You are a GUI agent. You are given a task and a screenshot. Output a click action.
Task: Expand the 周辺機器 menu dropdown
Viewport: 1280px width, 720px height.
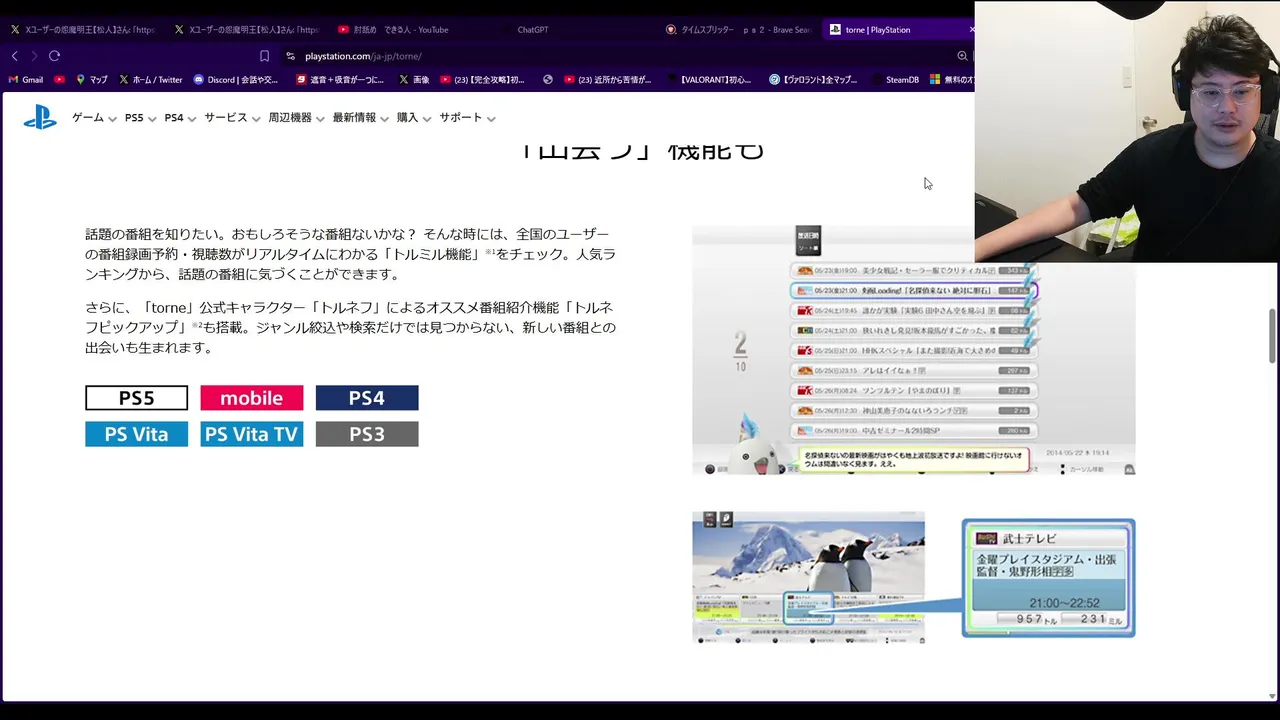pos(296,118)
